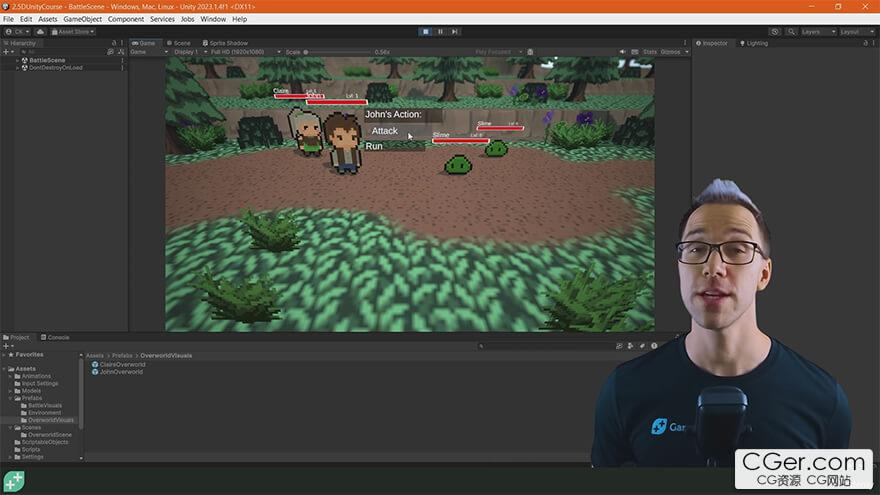Select the Animations folder
The width and height of the screenshot is (880, 495).
pos(36,376)
